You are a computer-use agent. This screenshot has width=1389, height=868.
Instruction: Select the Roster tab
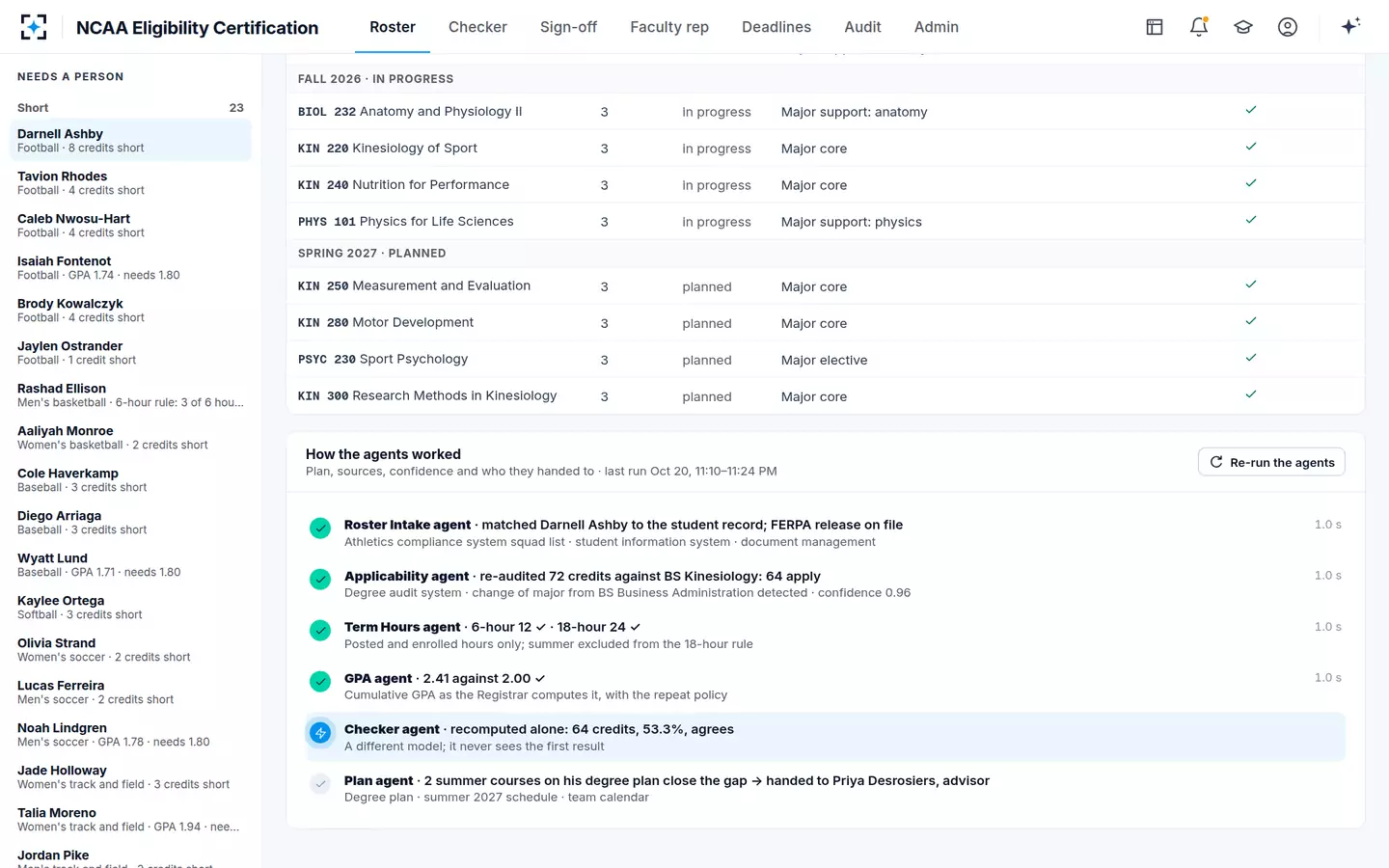pos(393,27)
